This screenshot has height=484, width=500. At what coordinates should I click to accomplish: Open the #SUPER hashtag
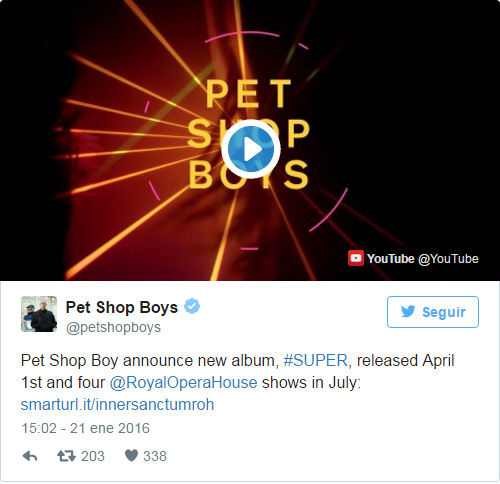tap(315, 361)
